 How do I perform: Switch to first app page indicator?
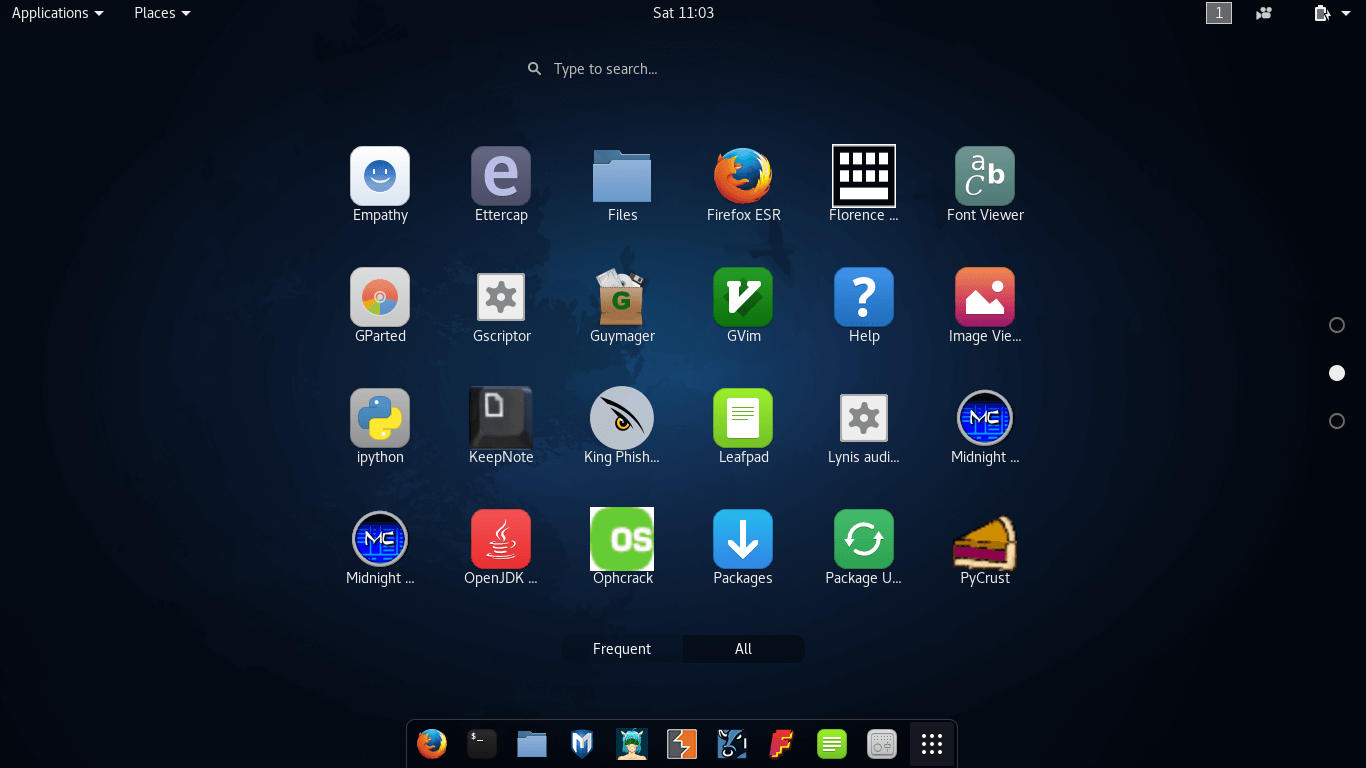click(x=1337, y=325)
